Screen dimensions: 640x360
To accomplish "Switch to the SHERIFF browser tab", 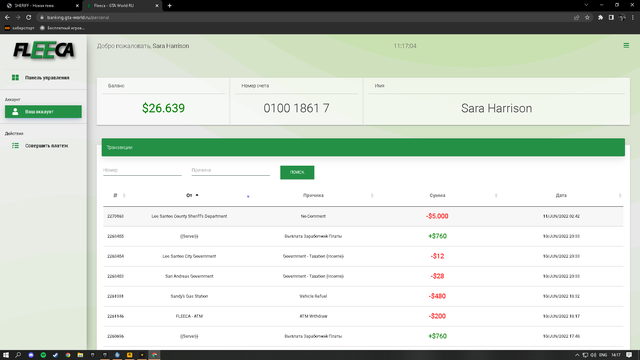I will tap(41, 6).
